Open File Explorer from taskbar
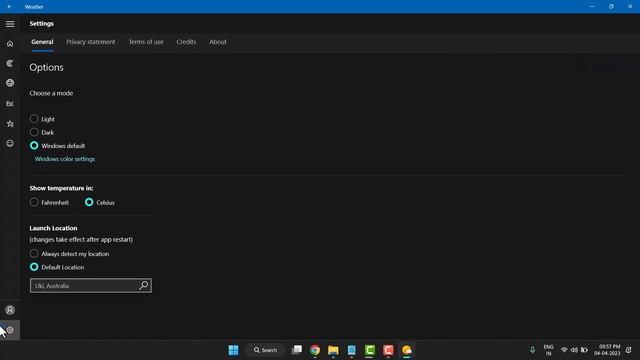The image size is (640, 360). (333, 350)
